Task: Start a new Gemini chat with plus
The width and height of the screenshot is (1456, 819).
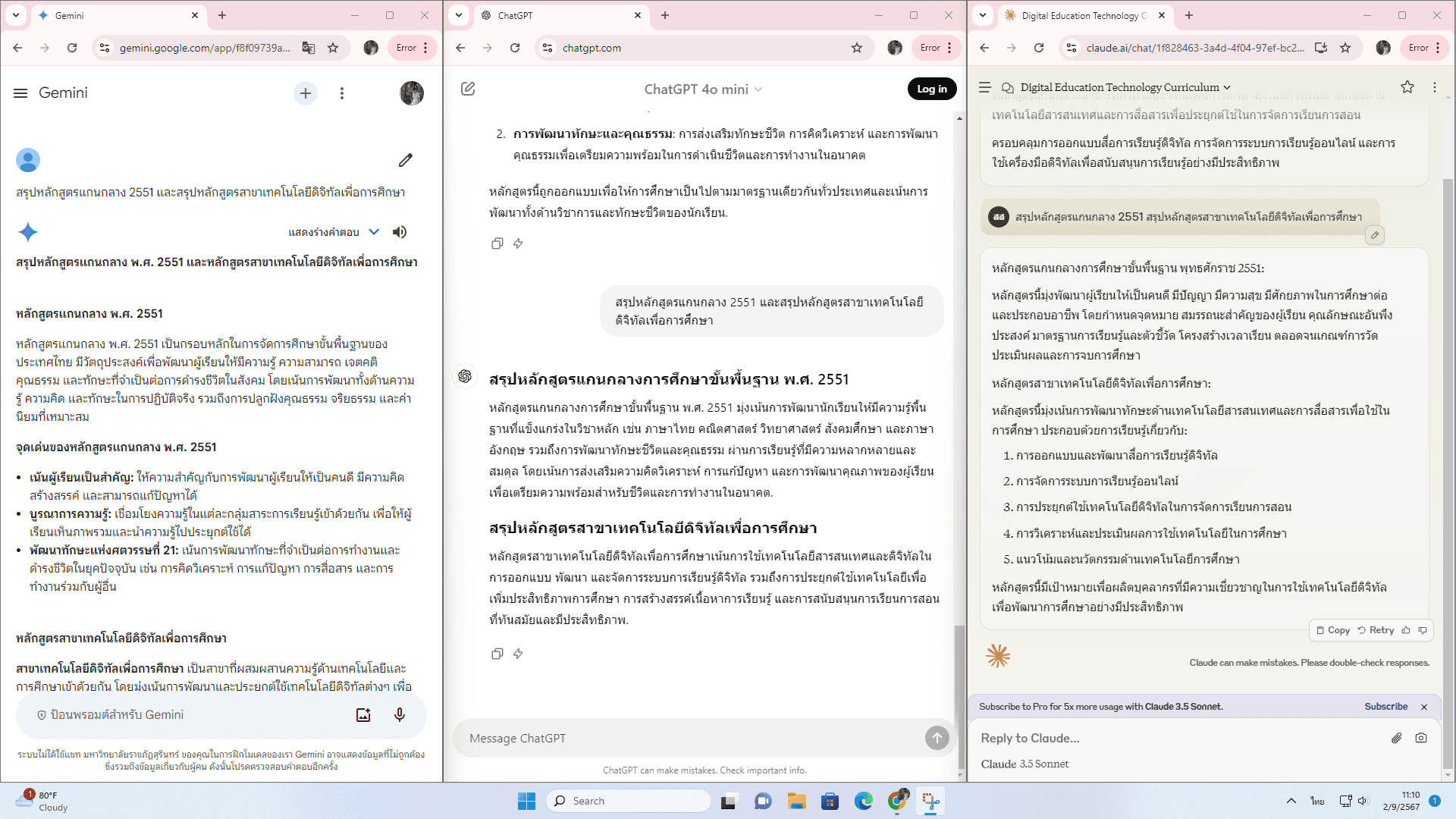Action: [306, 93]
